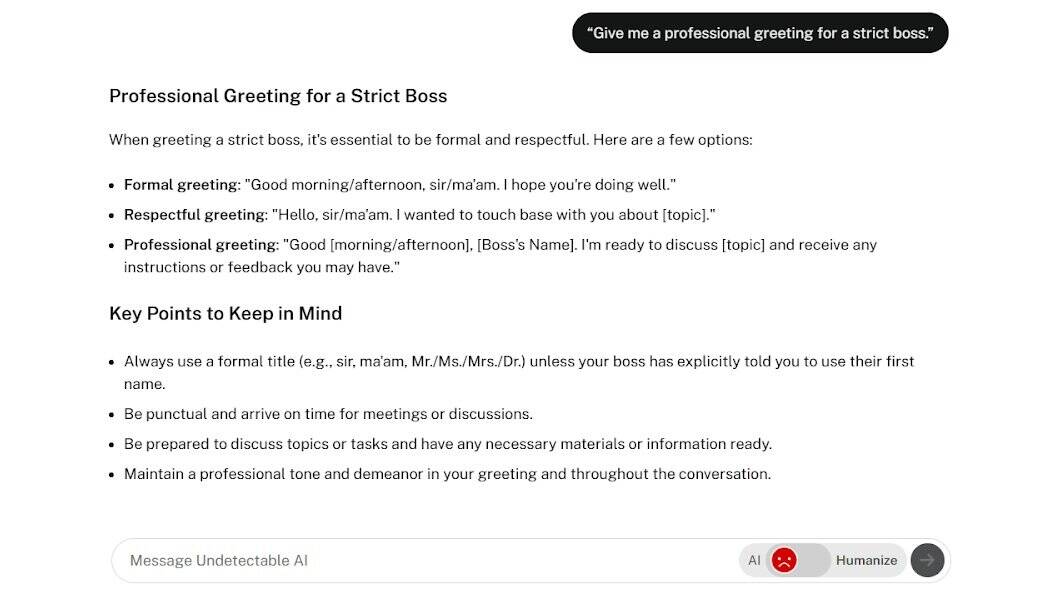The image size is (1053, 590).
Task: Click the Professional Greeting for a Strict Boss heading
Action: pos(278,96)
